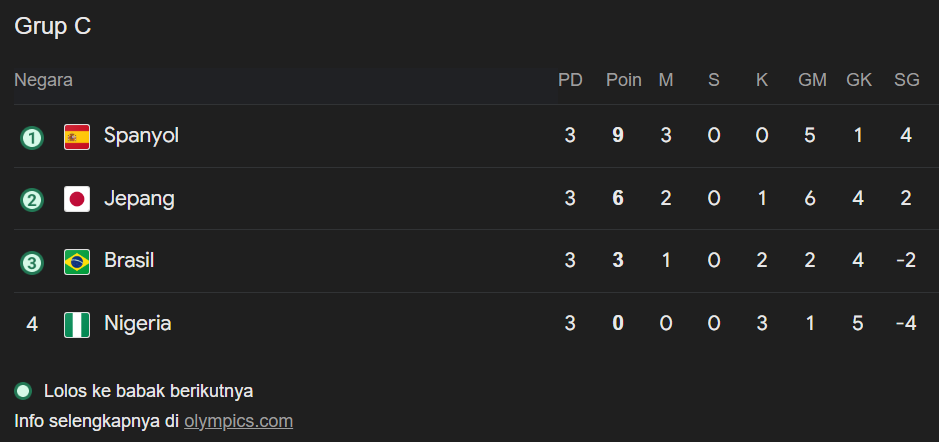Click the SG column header

906,80
